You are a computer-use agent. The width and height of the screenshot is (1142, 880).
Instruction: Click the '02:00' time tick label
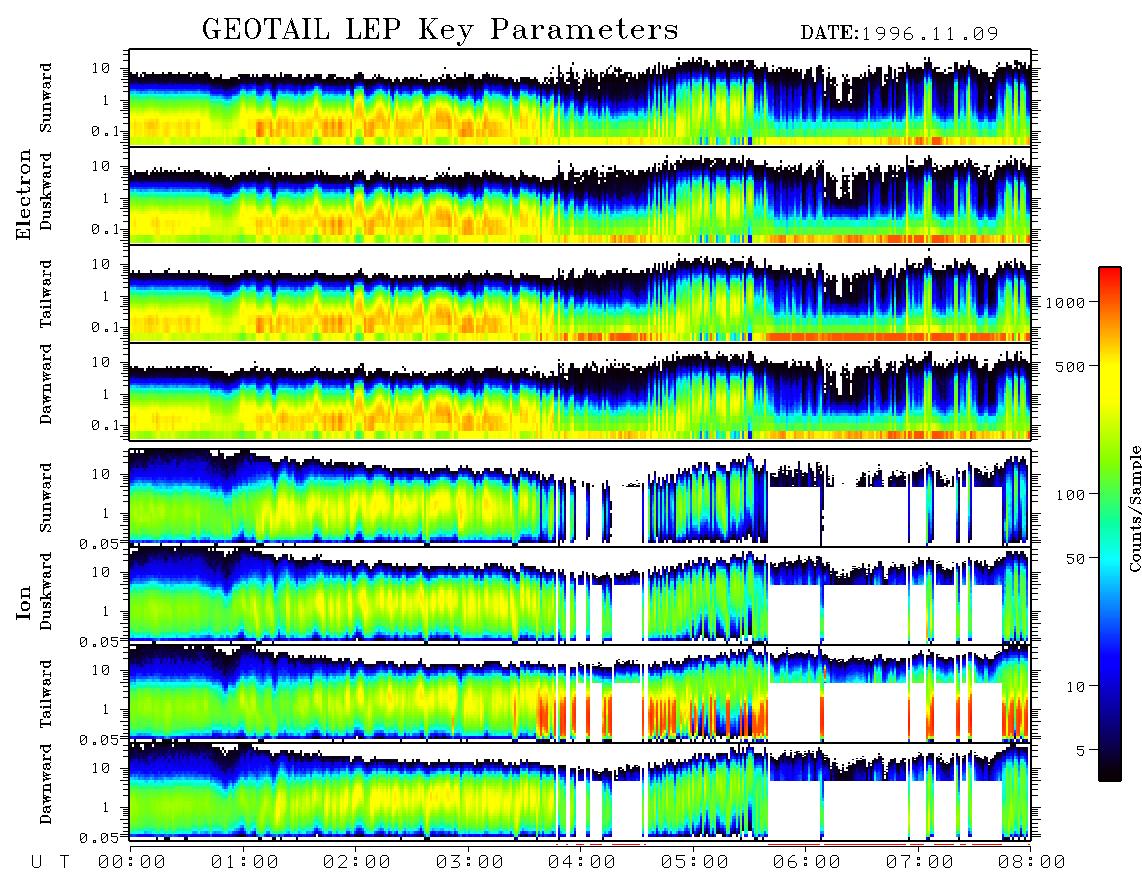click(x=357, y=863)
